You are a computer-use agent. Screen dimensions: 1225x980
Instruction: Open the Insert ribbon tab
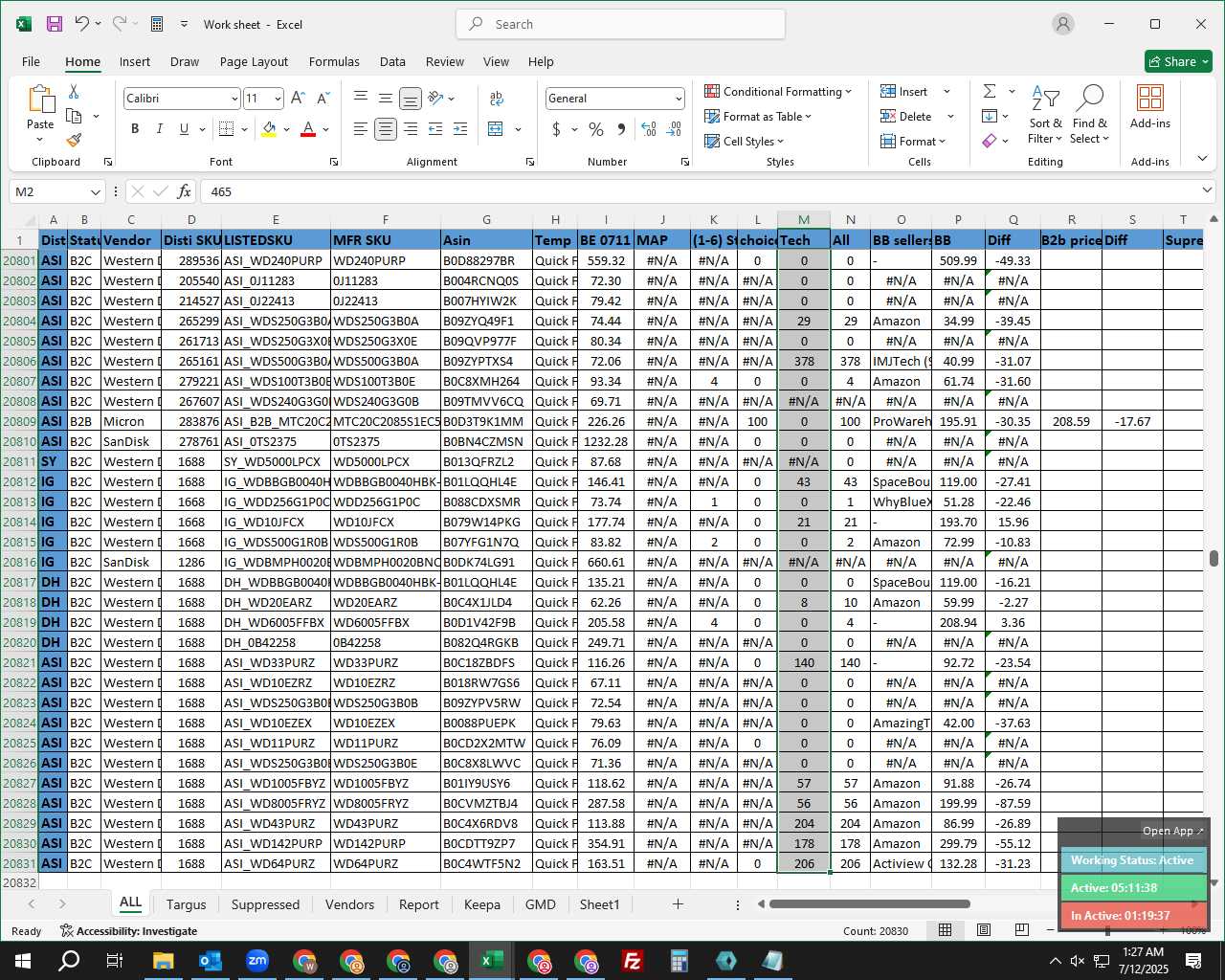click(x=135, y=61)
